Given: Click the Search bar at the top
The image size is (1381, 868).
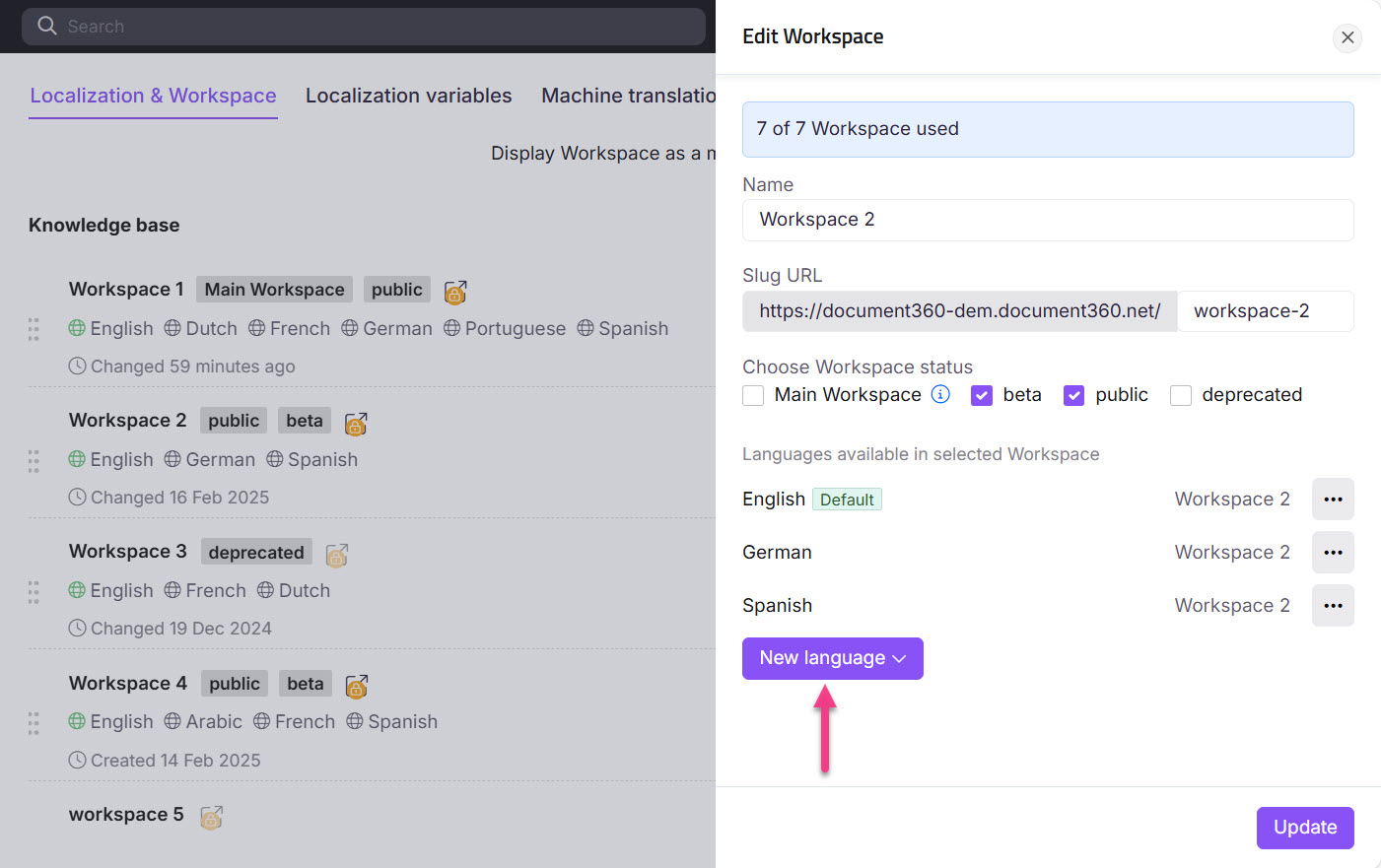Looking at the screenshot, I should 360,26.
